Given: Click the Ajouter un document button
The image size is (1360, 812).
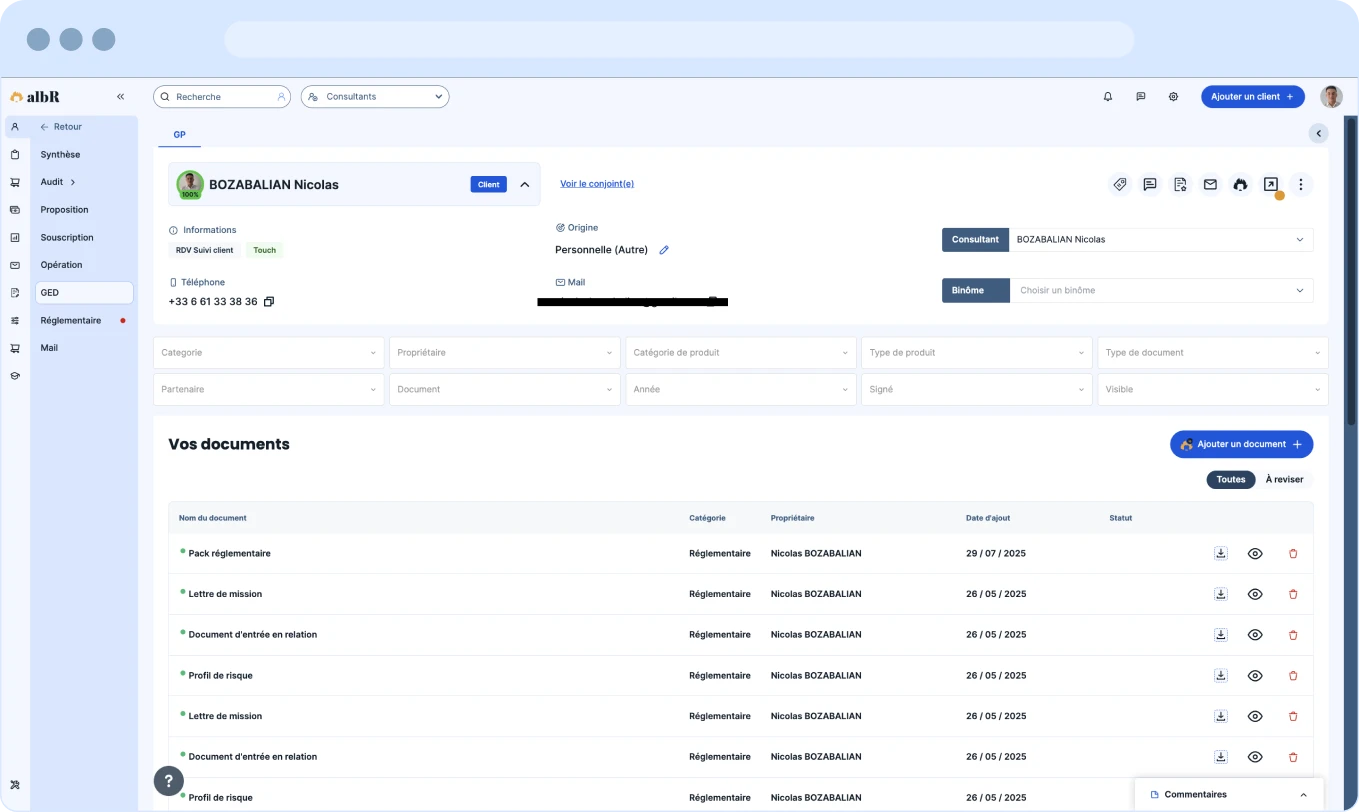Looking at the screenshot, I should (x=1241, y=444).
